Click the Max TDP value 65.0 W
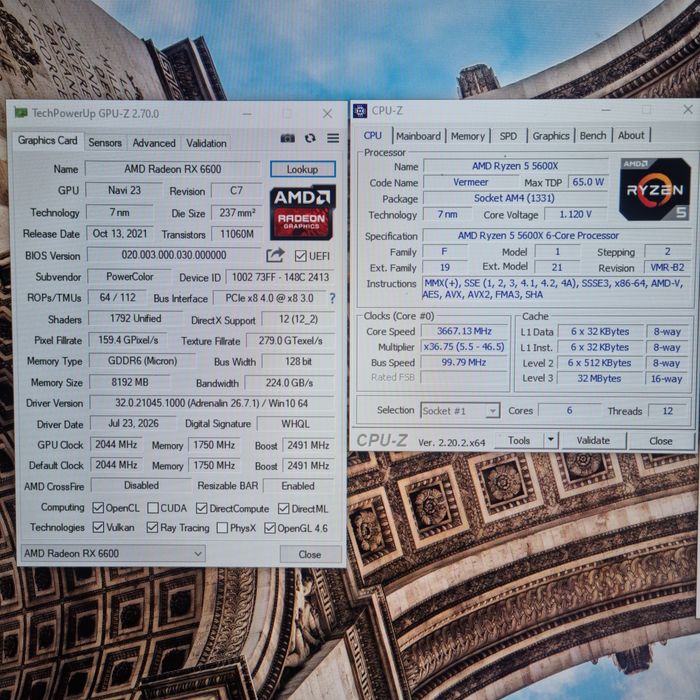This screenshot has width=700, height=700. (x=588, y=182)
